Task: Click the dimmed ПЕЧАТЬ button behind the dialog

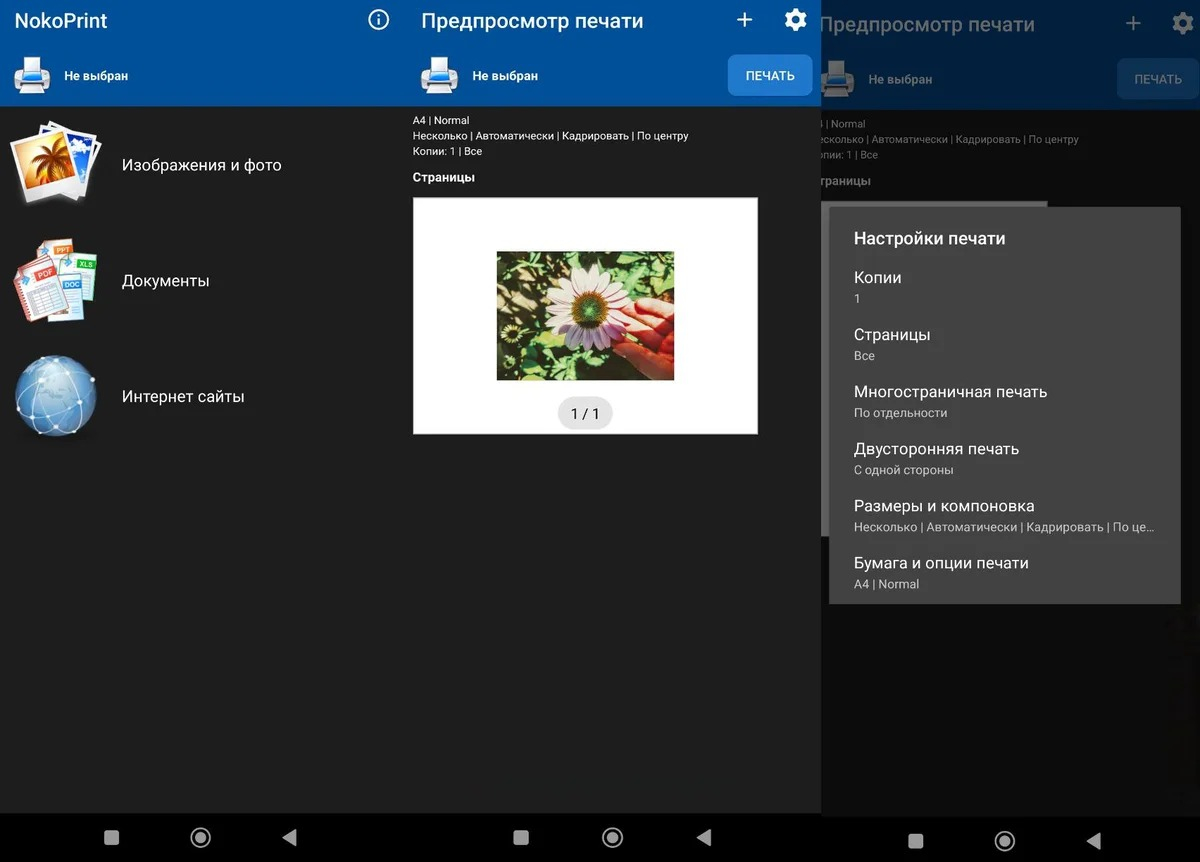Action: point(1158,79)
